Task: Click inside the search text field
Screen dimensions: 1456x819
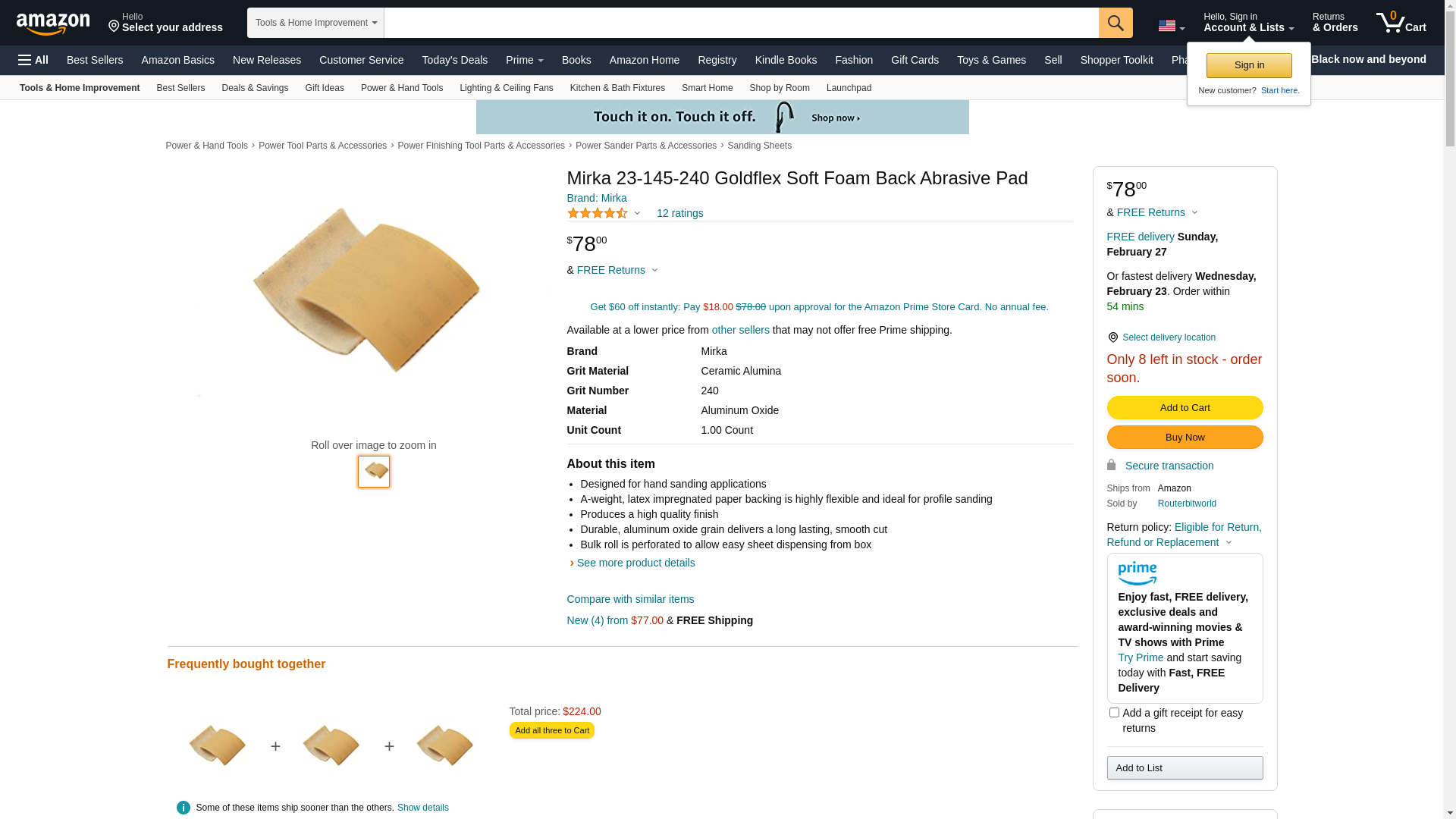Action: (x=741, y=23)
